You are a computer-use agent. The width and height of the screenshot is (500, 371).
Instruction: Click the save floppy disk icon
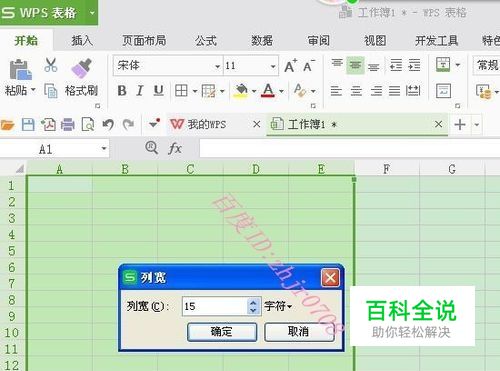click(28, 125)
